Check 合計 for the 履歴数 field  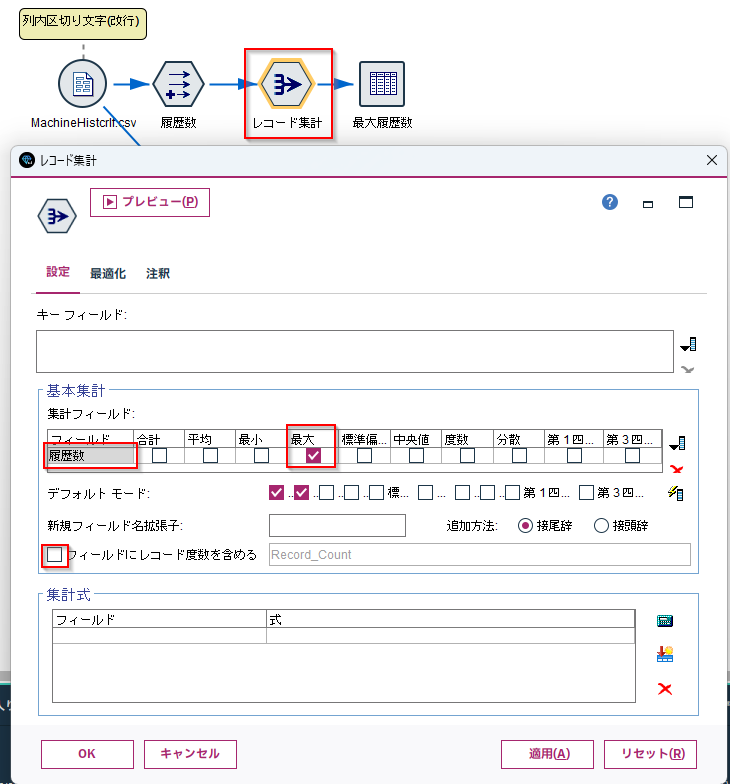click(160, 456)
